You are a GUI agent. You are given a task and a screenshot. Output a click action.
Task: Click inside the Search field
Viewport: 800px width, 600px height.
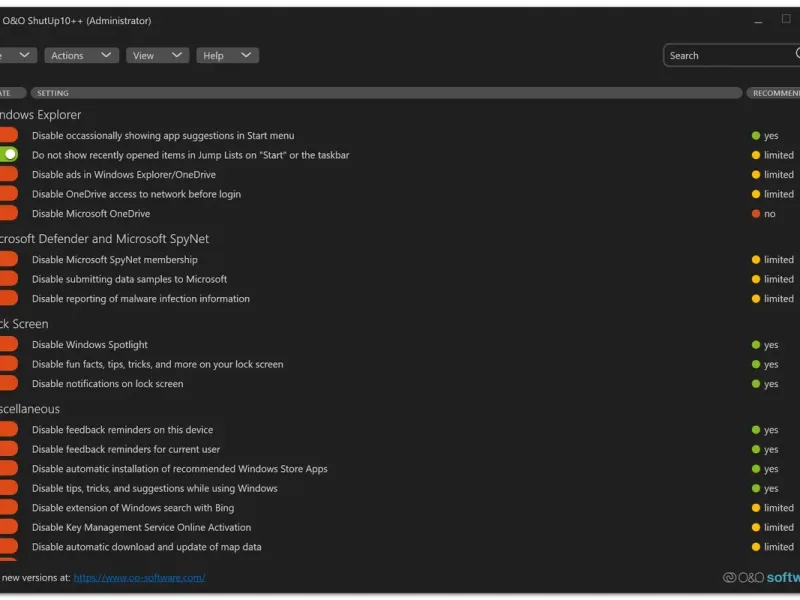click(x=731, y=55)
